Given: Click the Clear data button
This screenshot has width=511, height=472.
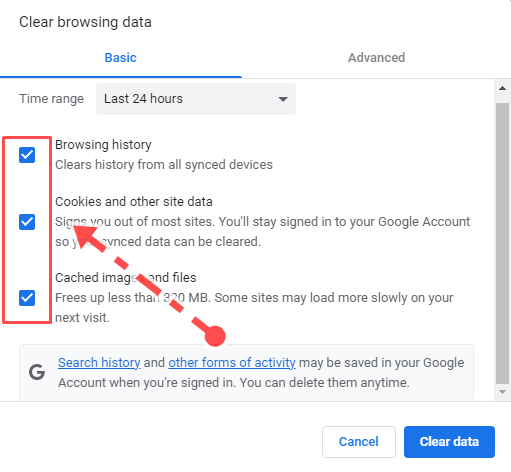Looking at the screenshot, I should coord(449,442).
